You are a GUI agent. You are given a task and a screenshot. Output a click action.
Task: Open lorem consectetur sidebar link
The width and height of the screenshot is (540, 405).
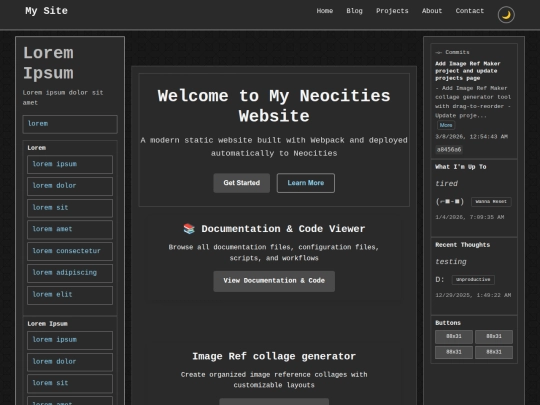70,251
